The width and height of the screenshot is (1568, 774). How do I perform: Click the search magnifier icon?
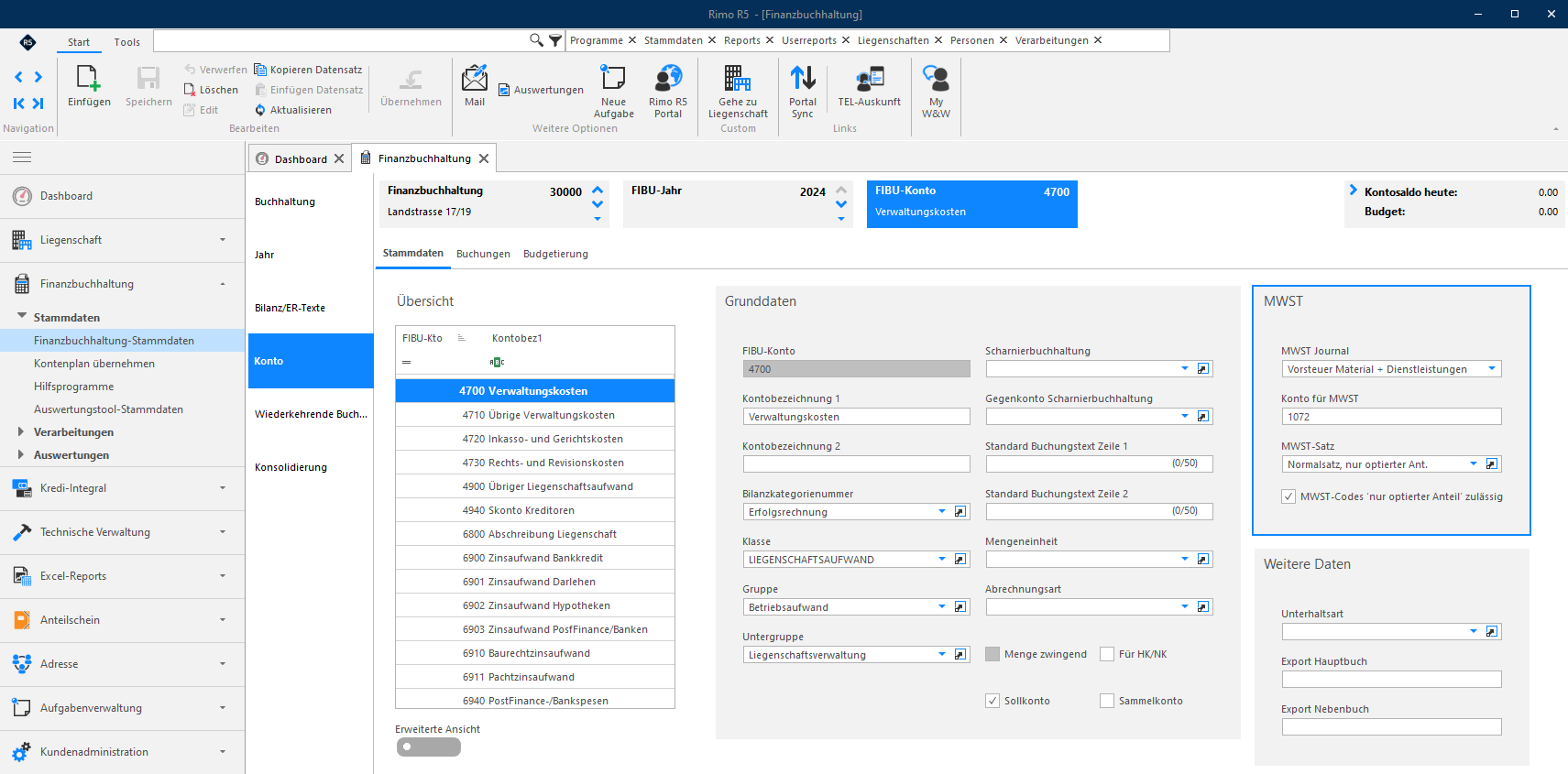tap(536, 40)
